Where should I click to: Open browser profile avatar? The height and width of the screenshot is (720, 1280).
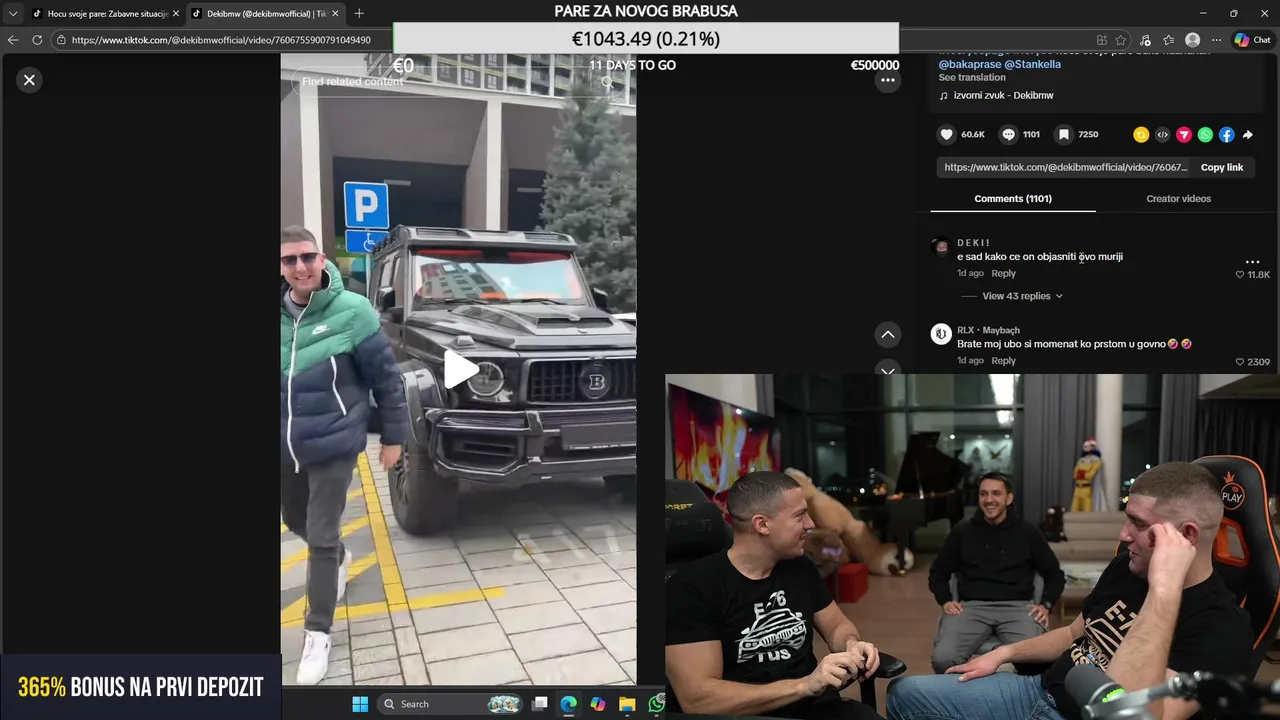[x=1192, y=40]
